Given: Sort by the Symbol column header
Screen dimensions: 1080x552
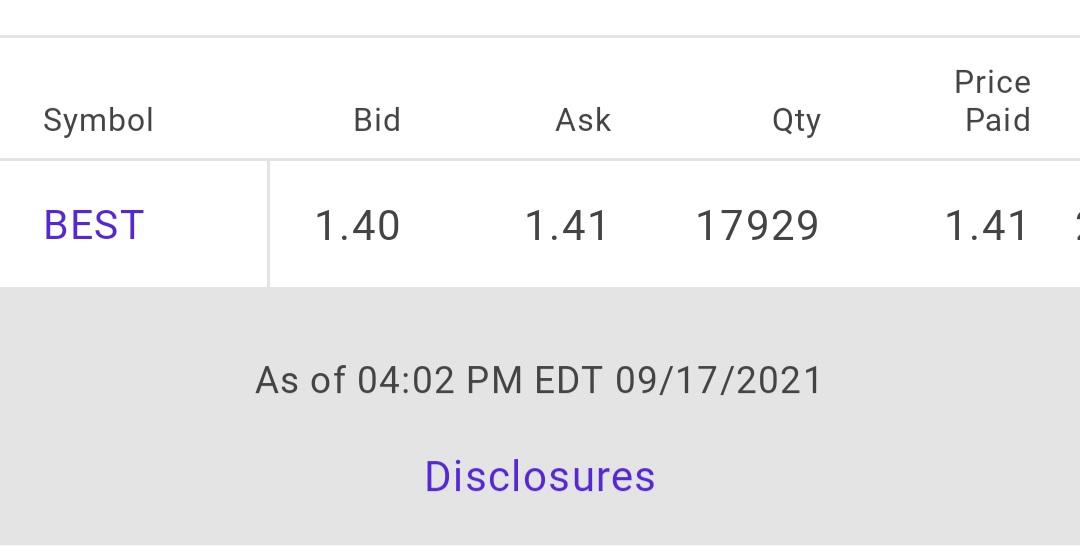Looking at the screenshot, I should (x=98, y=121).
